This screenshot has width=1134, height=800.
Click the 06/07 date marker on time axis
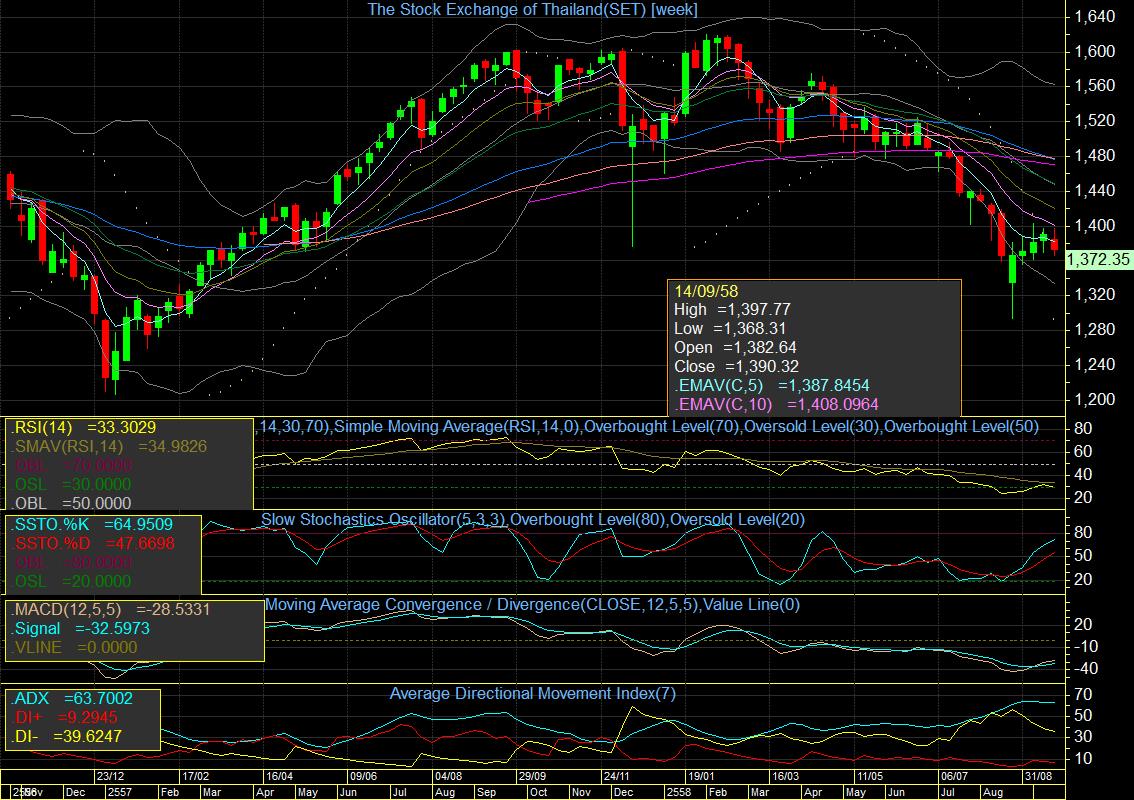[x=954, y=776]
